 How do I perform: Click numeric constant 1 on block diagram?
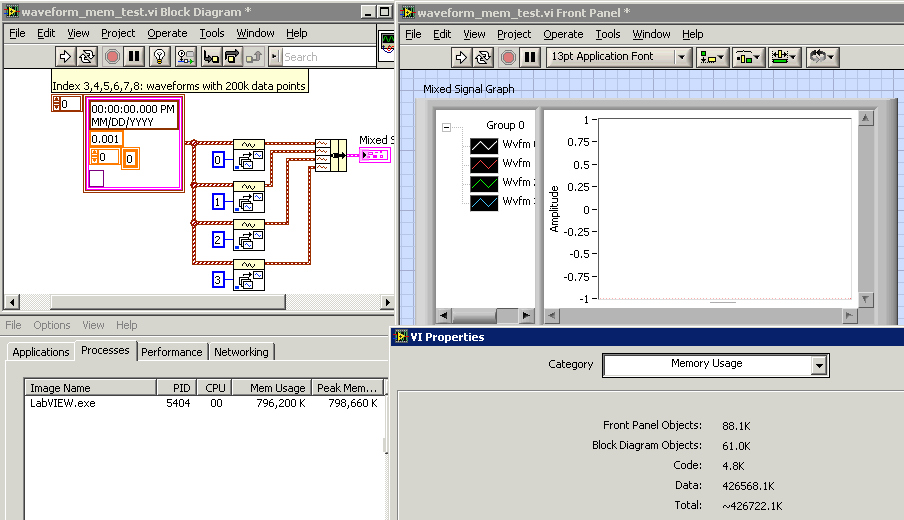tap(217, 201)
